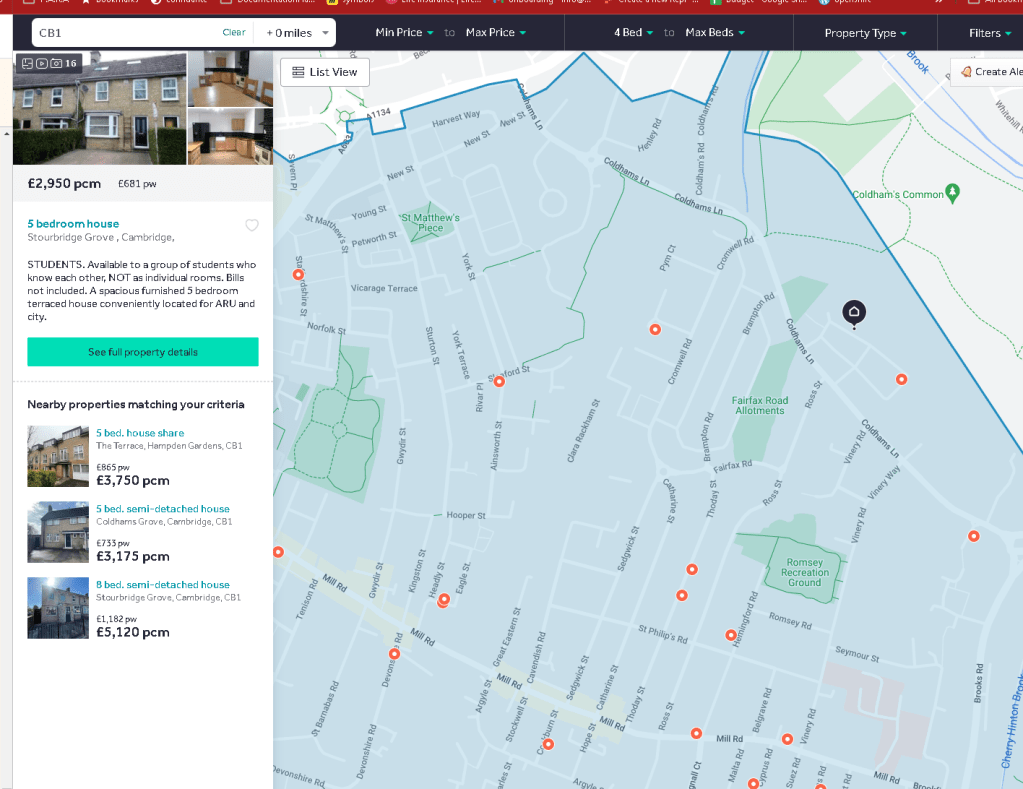Open the main house exterior photo
The width and height of the screenshot is (1023, 789).
pyautogui.click(x=100, y=108)
